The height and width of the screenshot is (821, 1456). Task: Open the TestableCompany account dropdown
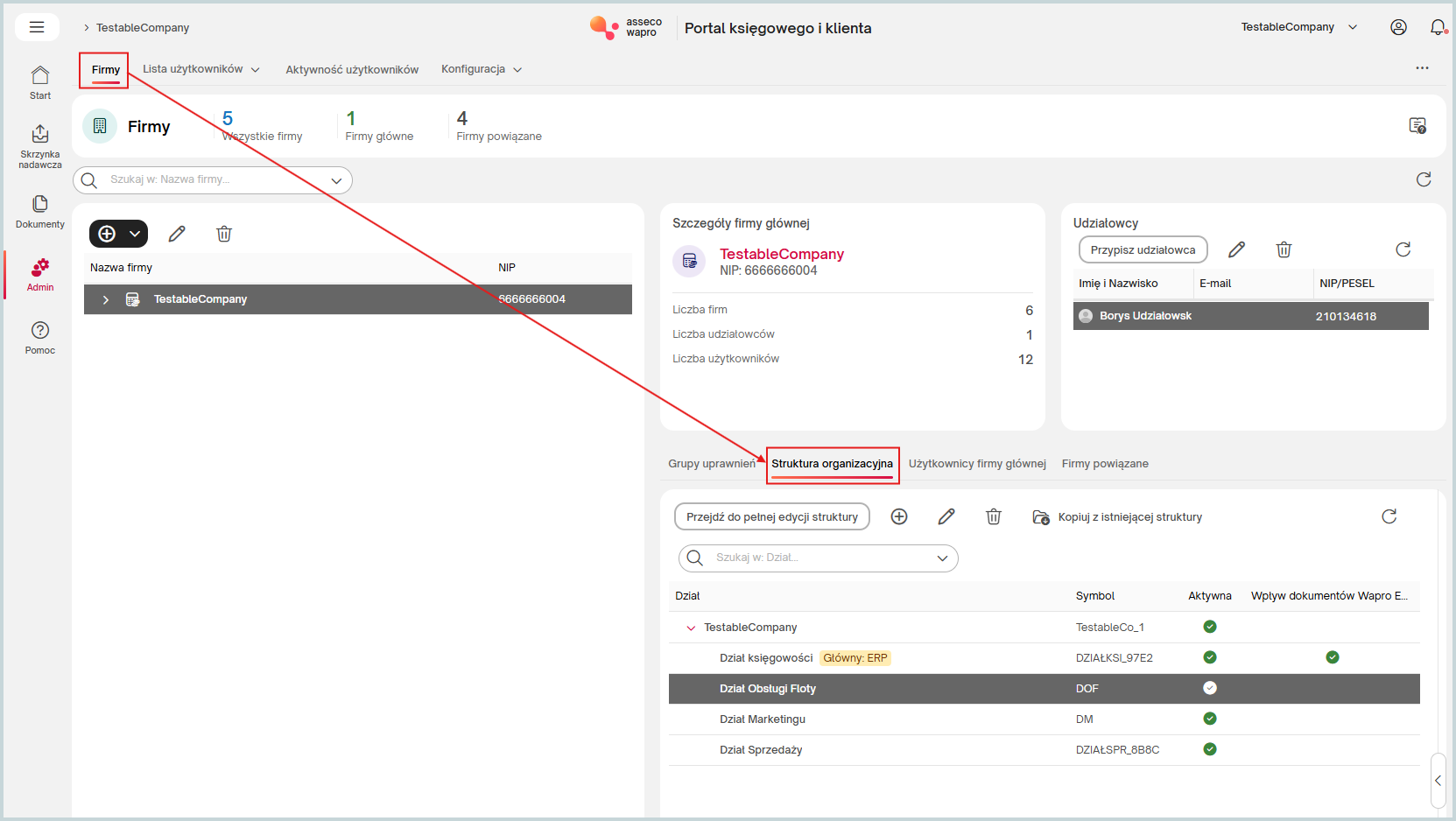point(1299,27)
